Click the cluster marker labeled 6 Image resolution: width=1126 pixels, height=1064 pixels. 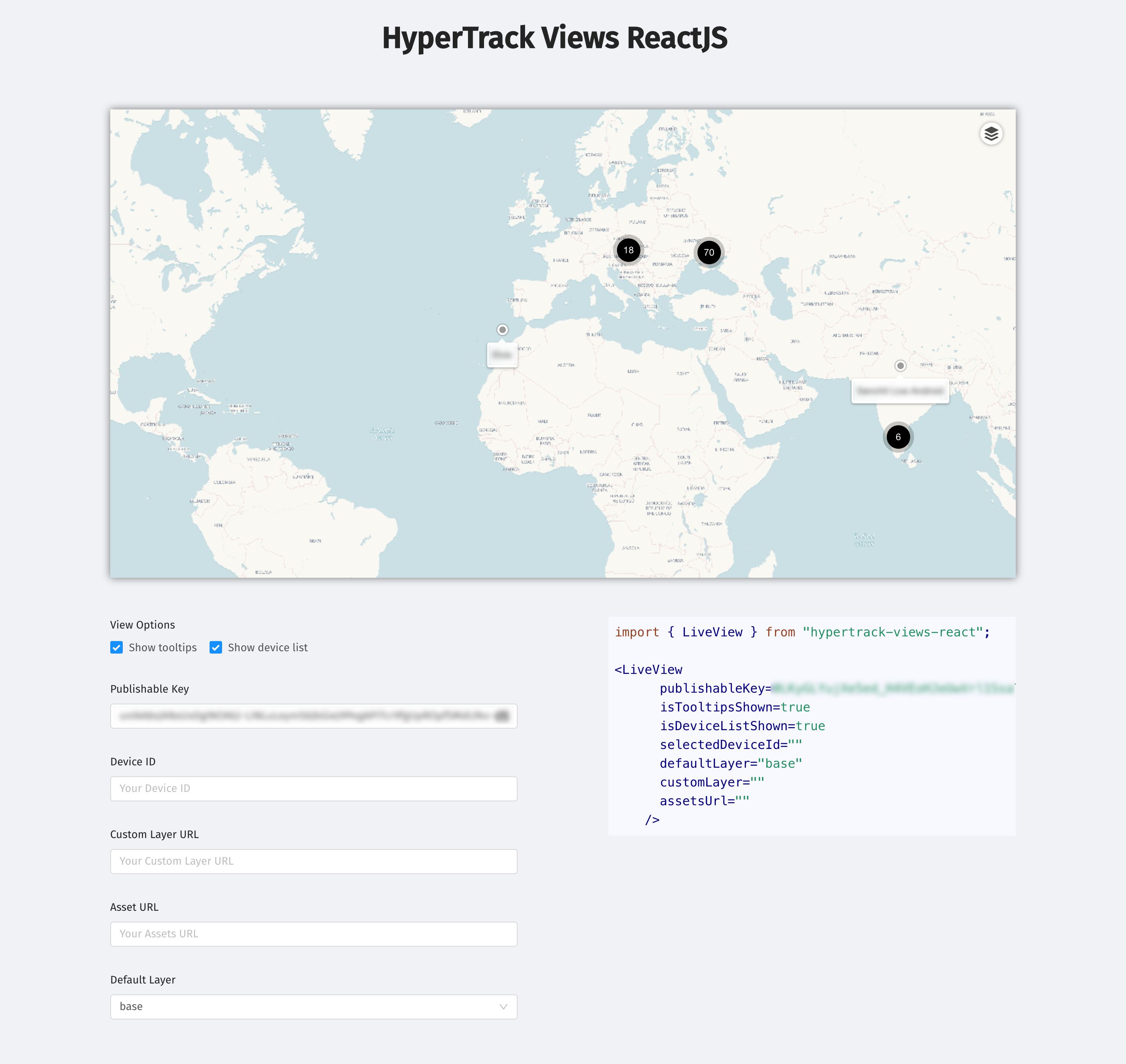[897, 437]
